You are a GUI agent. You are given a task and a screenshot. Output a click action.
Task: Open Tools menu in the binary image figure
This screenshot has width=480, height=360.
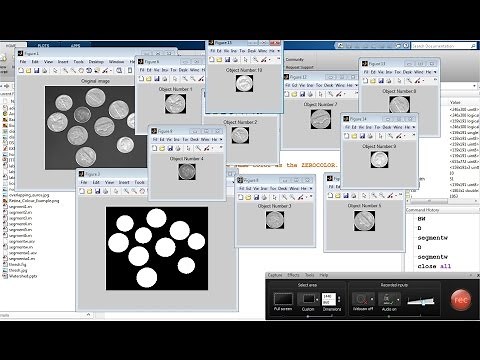point(139,182)
